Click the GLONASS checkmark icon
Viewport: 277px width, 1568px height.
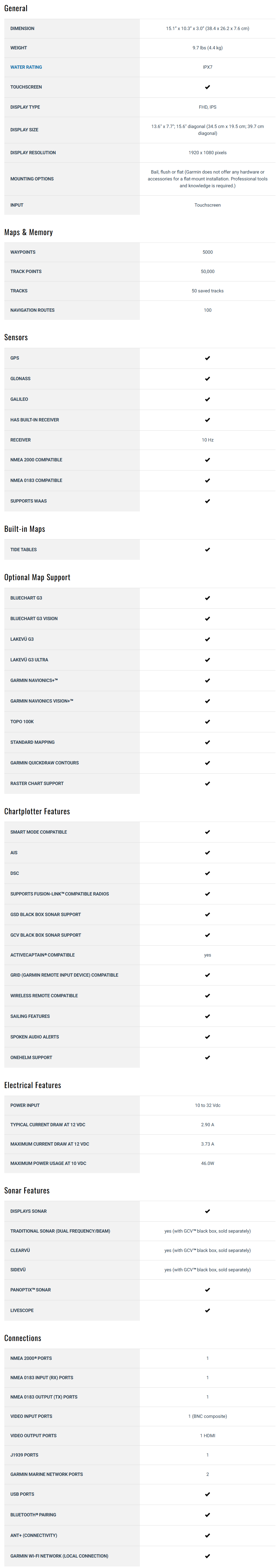click(208, 379)
